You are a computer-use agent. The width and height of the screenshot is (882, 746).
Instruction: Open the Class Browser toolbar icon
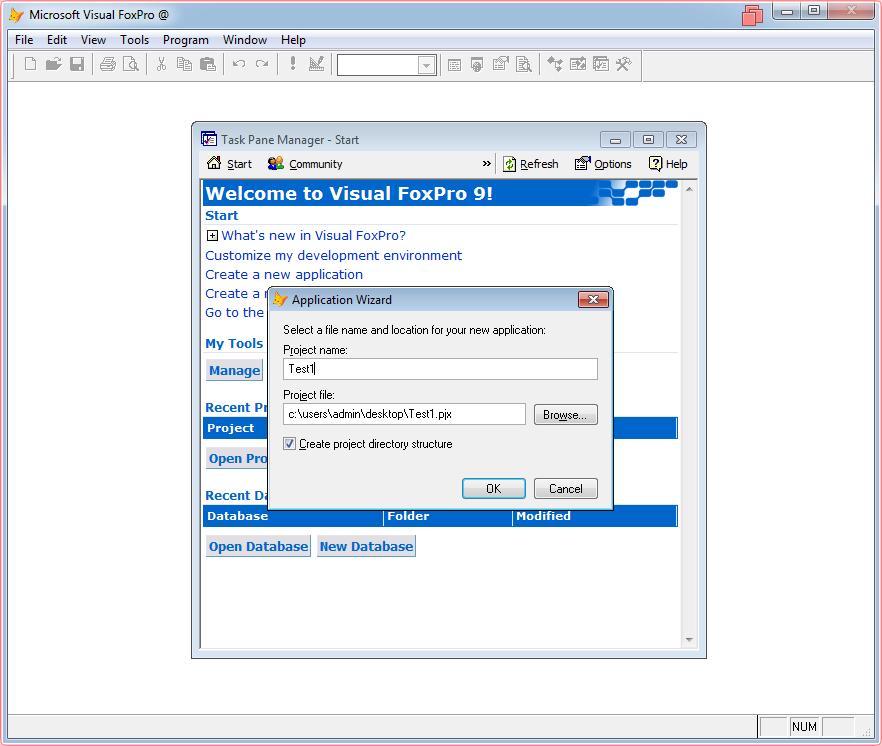(555, 64)
